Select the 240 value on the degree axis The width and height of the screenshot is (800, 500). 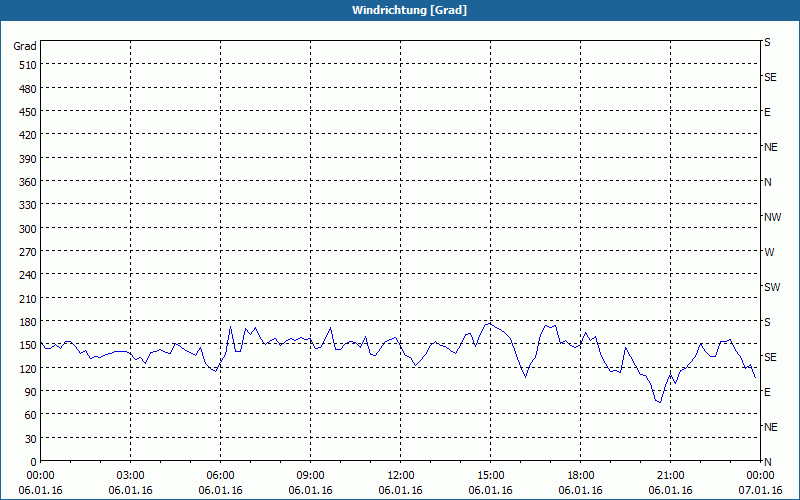coord(29,276)
